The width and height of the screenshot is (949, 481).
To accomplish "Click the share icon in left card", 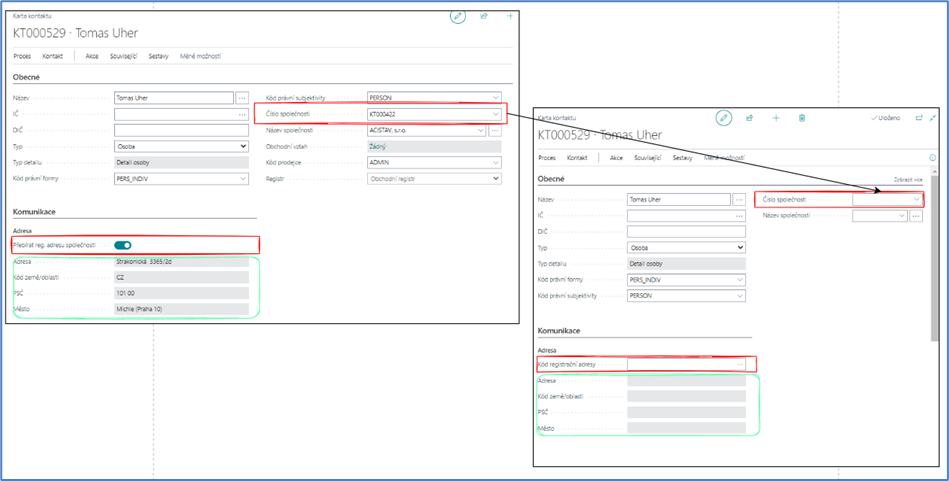I will [484, 16].
